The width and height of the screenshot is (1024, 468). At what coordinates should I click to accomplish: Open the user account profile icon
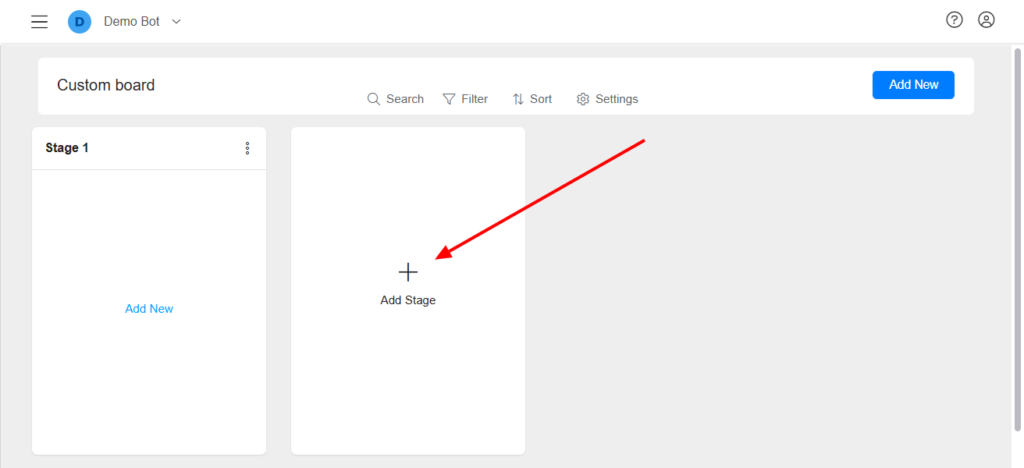point(986,20)
